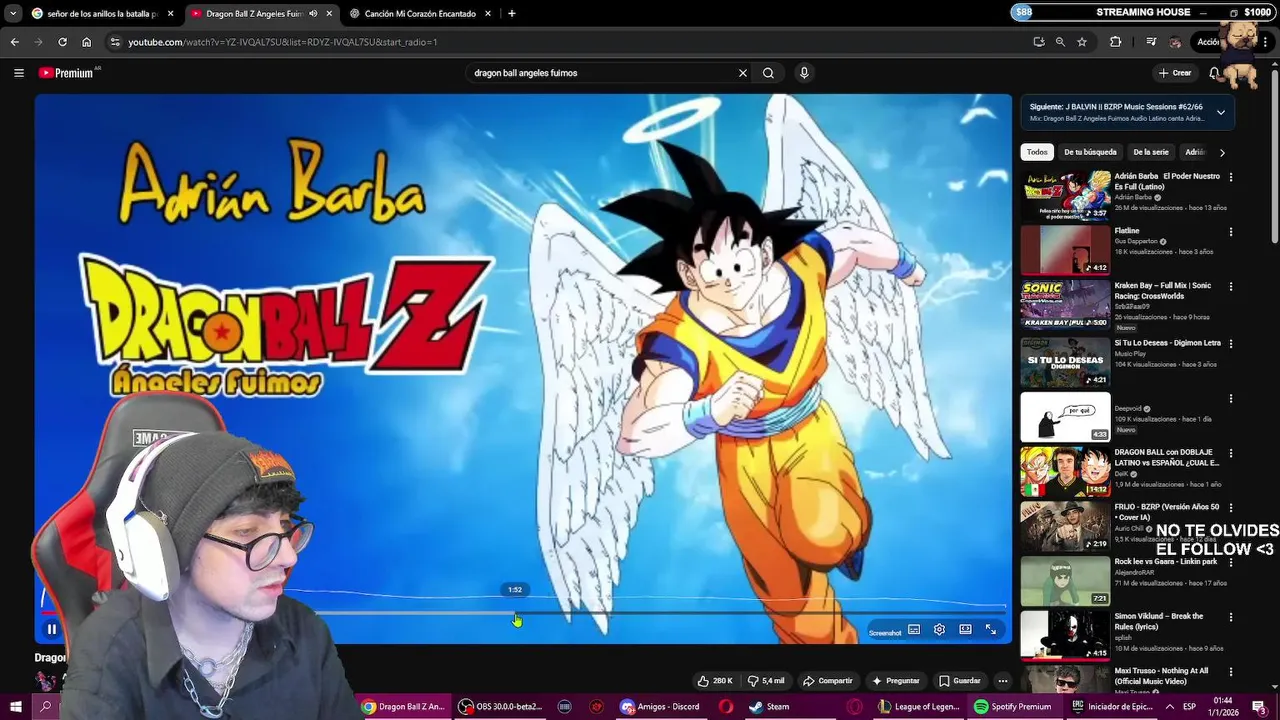Open the YouTube notifications bell
The image size is (1280, 720).
[1214, 73]
